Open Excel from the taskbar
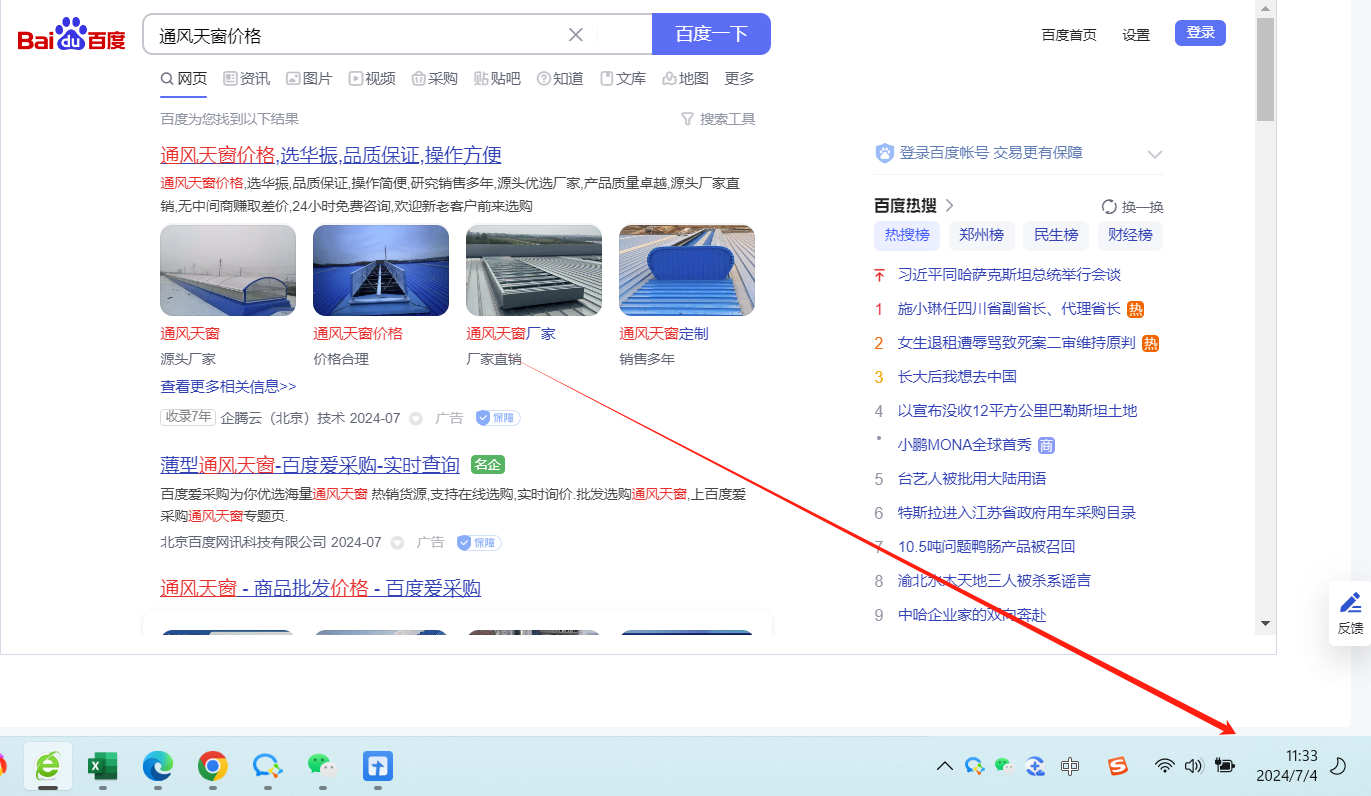The height and width of the screenshot is (796, 1371). 102,766
